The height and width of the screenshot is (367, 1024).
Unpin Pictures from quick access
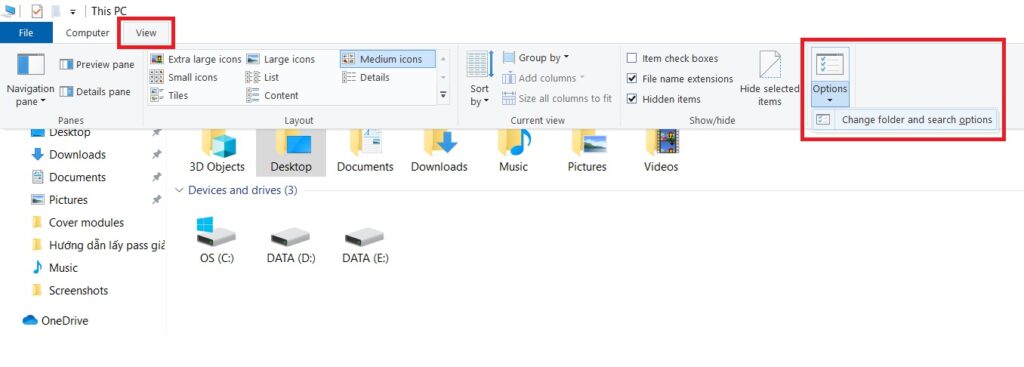point(156,200)
